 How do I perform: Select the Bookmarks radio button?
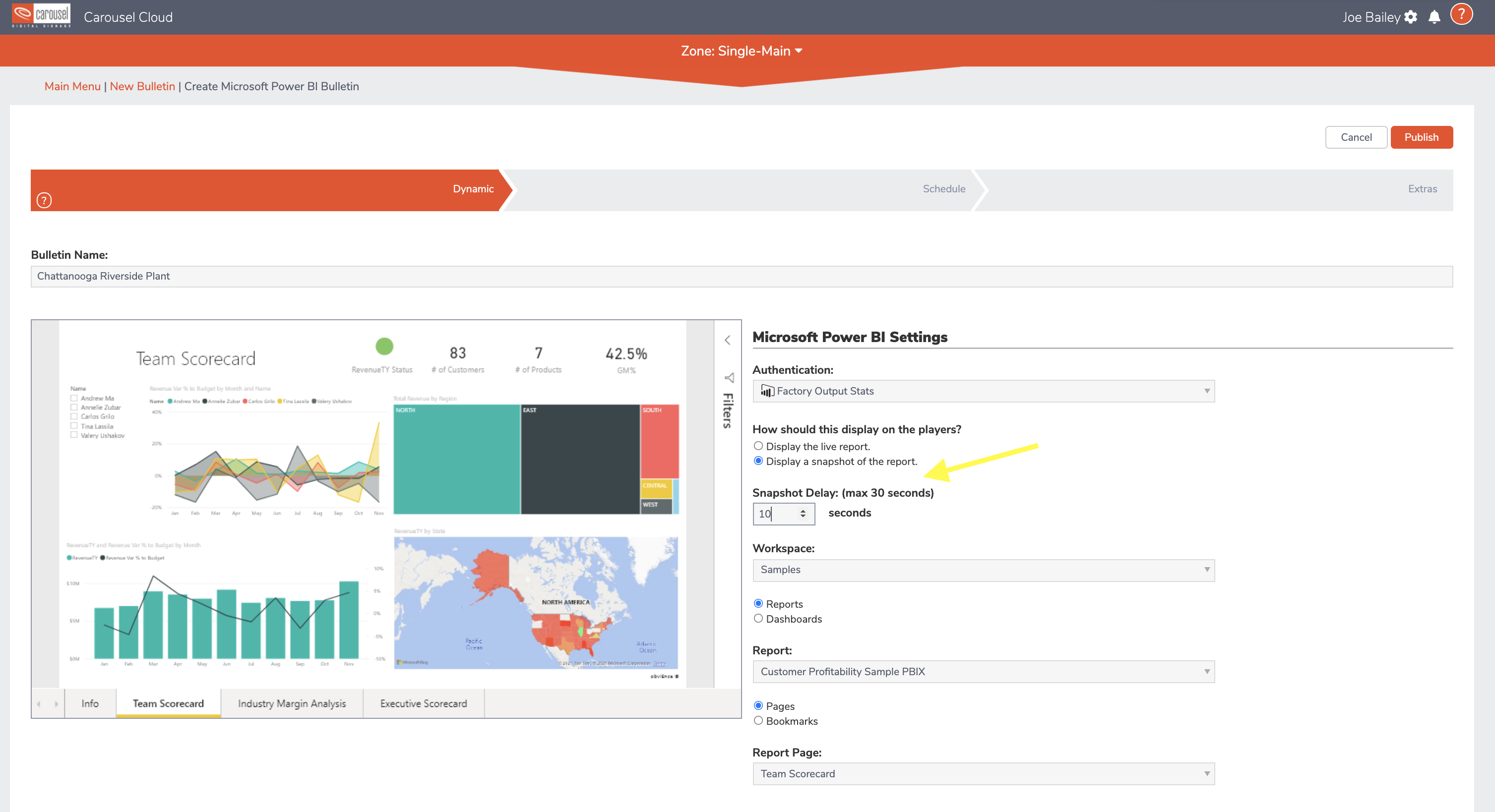pyautogui.click(x=758, y=720)
